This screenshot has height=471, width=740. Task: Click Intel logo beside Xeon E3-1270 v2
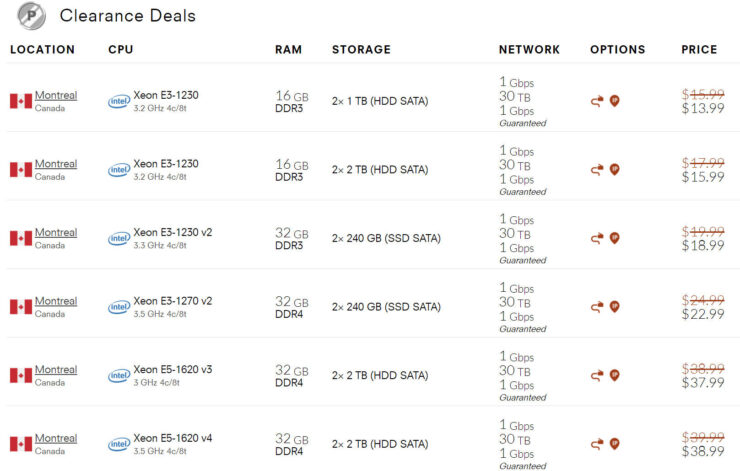pyautogui.click(x=119, y=307)
